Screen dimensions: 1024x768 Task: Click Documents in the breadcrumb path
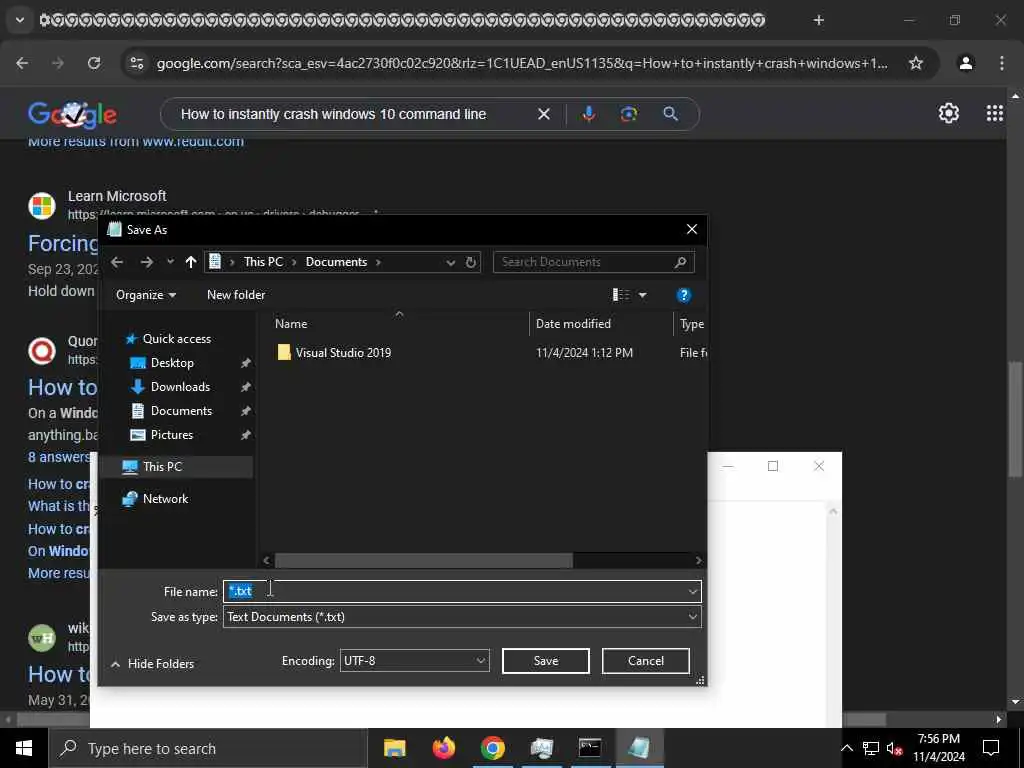tap(336, 262)
